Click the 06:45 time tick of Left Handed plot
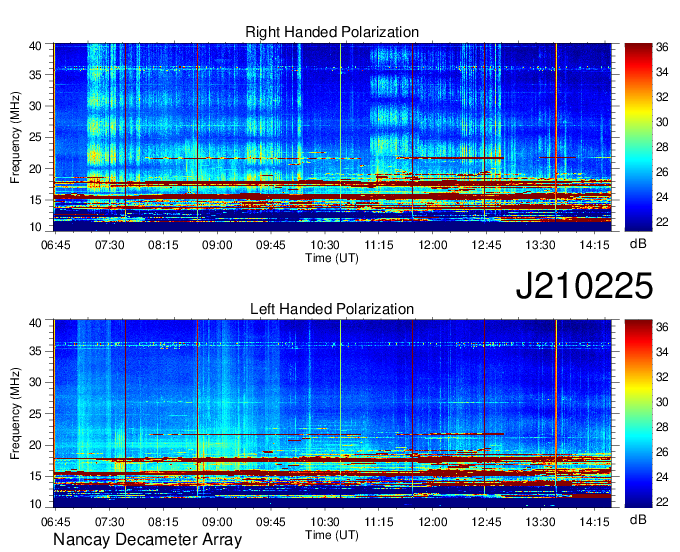Image resolution: width=680 pixels, height=552 pixels. coord(56,522)
